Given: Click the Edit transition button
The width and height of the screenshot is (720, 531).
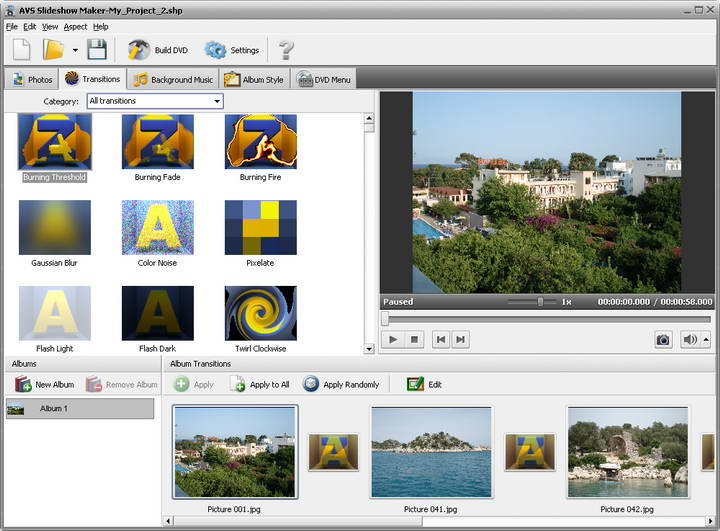Looking at the screenshot, I should point(424,384).
